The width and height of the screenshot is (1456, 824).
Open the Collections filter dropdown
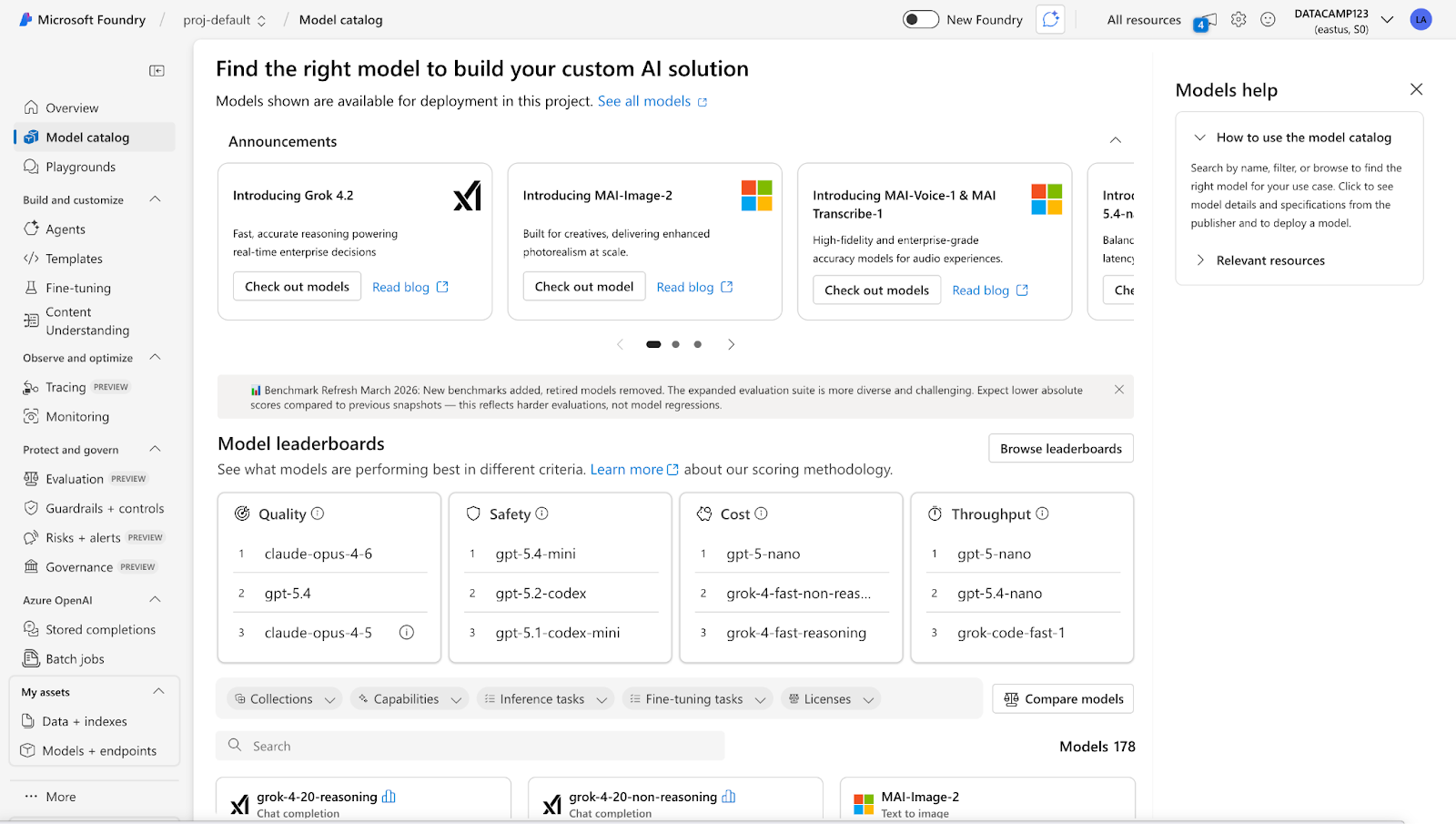[x=285, y=699]
